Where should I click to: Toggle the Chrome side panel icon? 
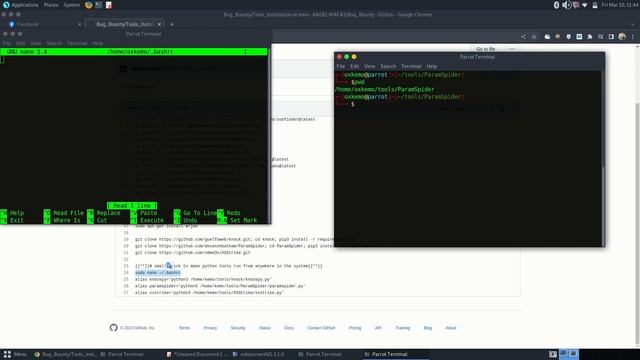point(611,37)
